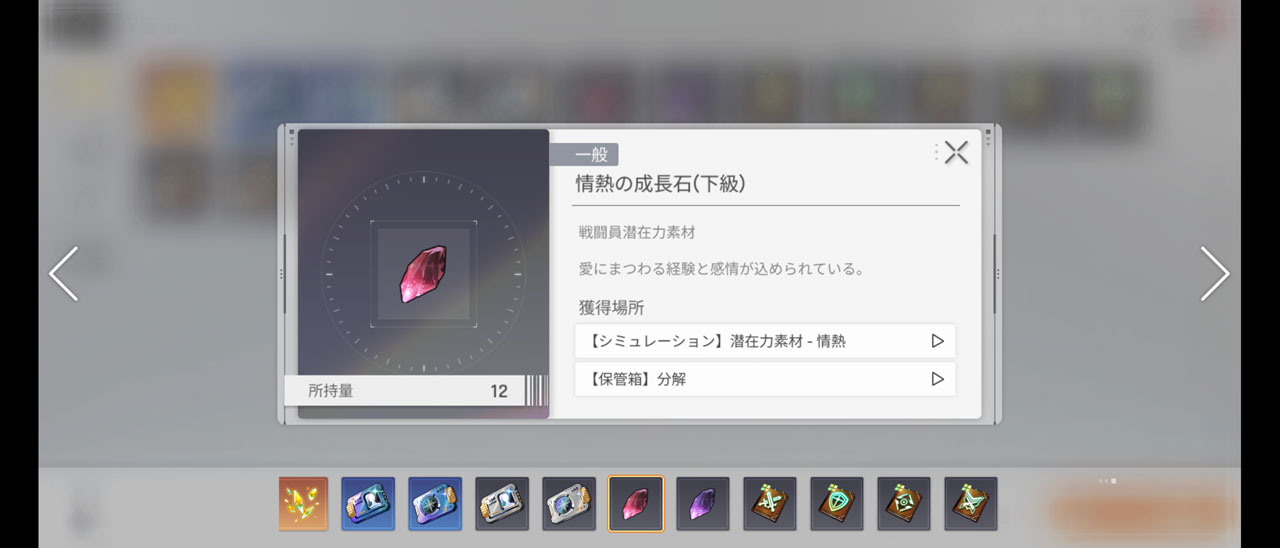
Task: Open 【保管箱】分解 acquisition source
Action: click(x=765, y=379)
